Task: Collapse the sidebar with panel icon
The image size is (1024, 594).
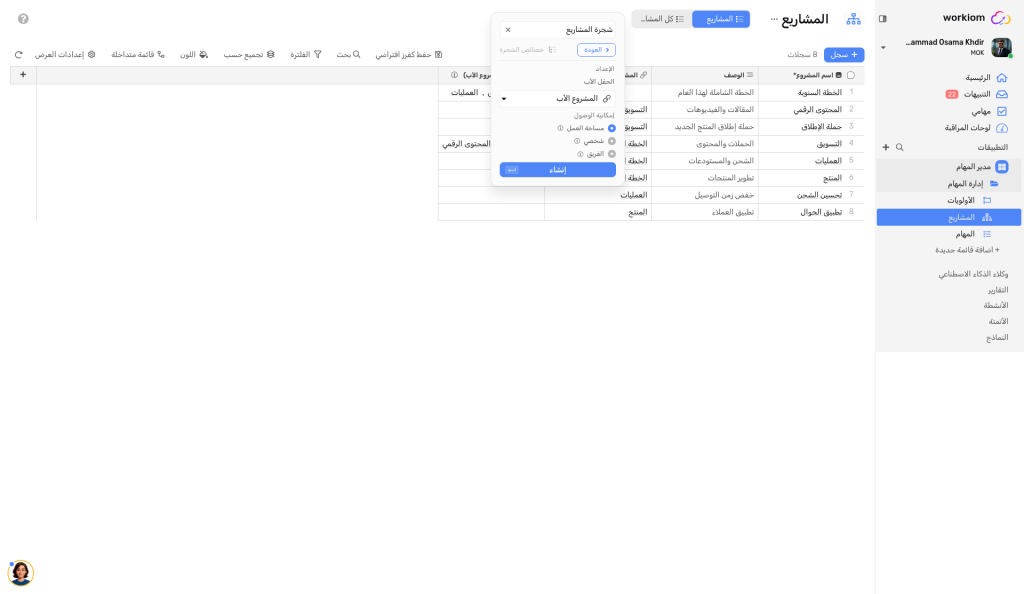Action: point(883,19)
